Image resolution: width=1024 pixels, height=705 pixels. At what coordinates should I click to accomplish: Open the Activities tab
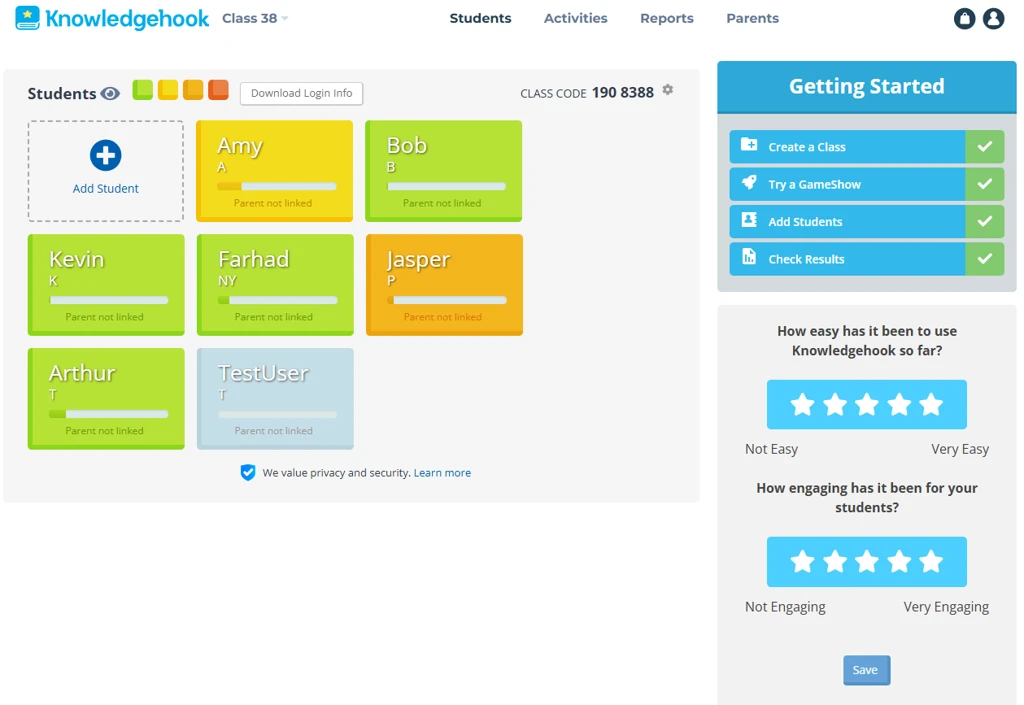575,18
